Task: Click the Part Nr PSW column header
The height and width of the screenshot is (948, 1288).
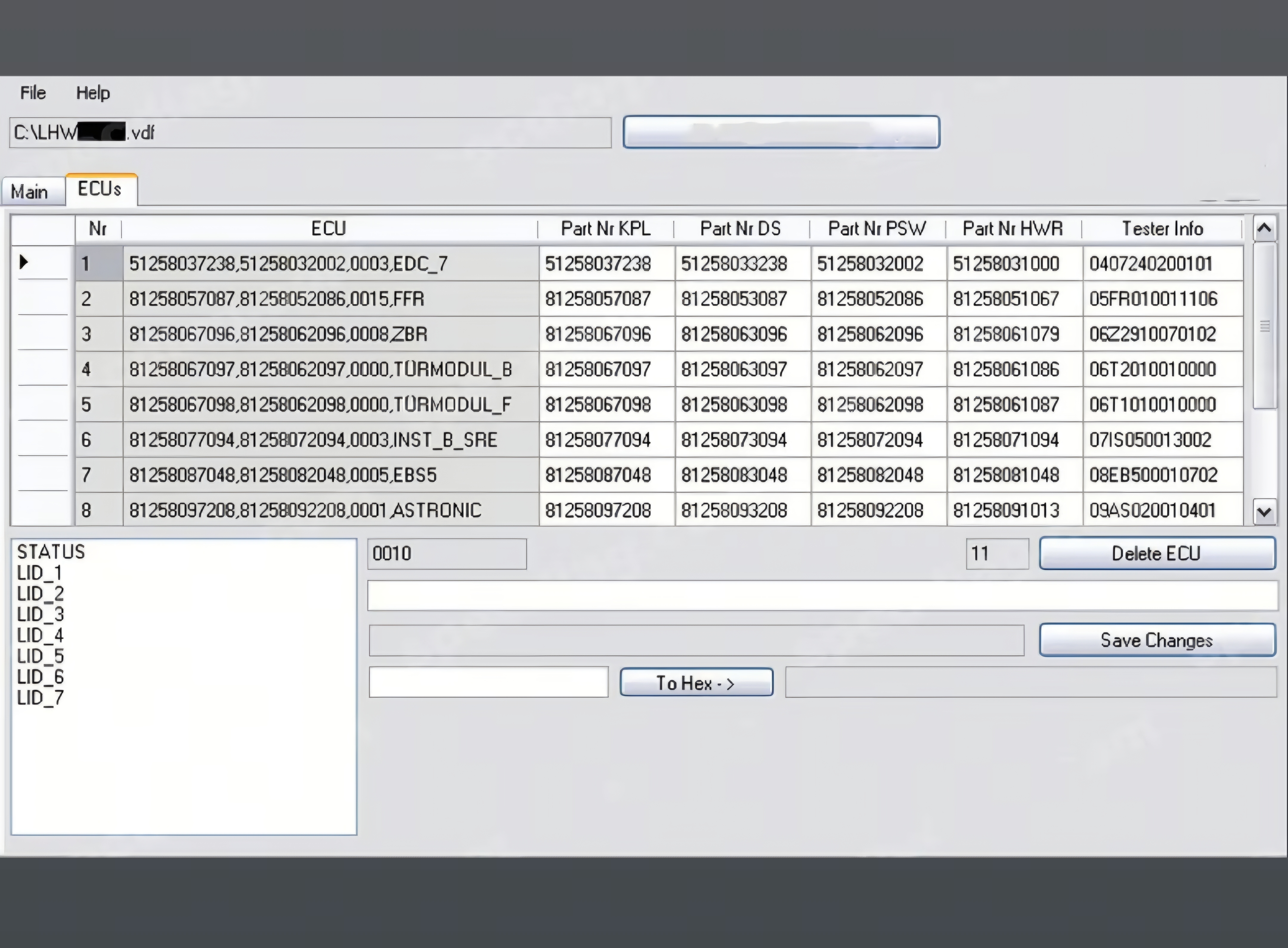Action: coord(878,228)
